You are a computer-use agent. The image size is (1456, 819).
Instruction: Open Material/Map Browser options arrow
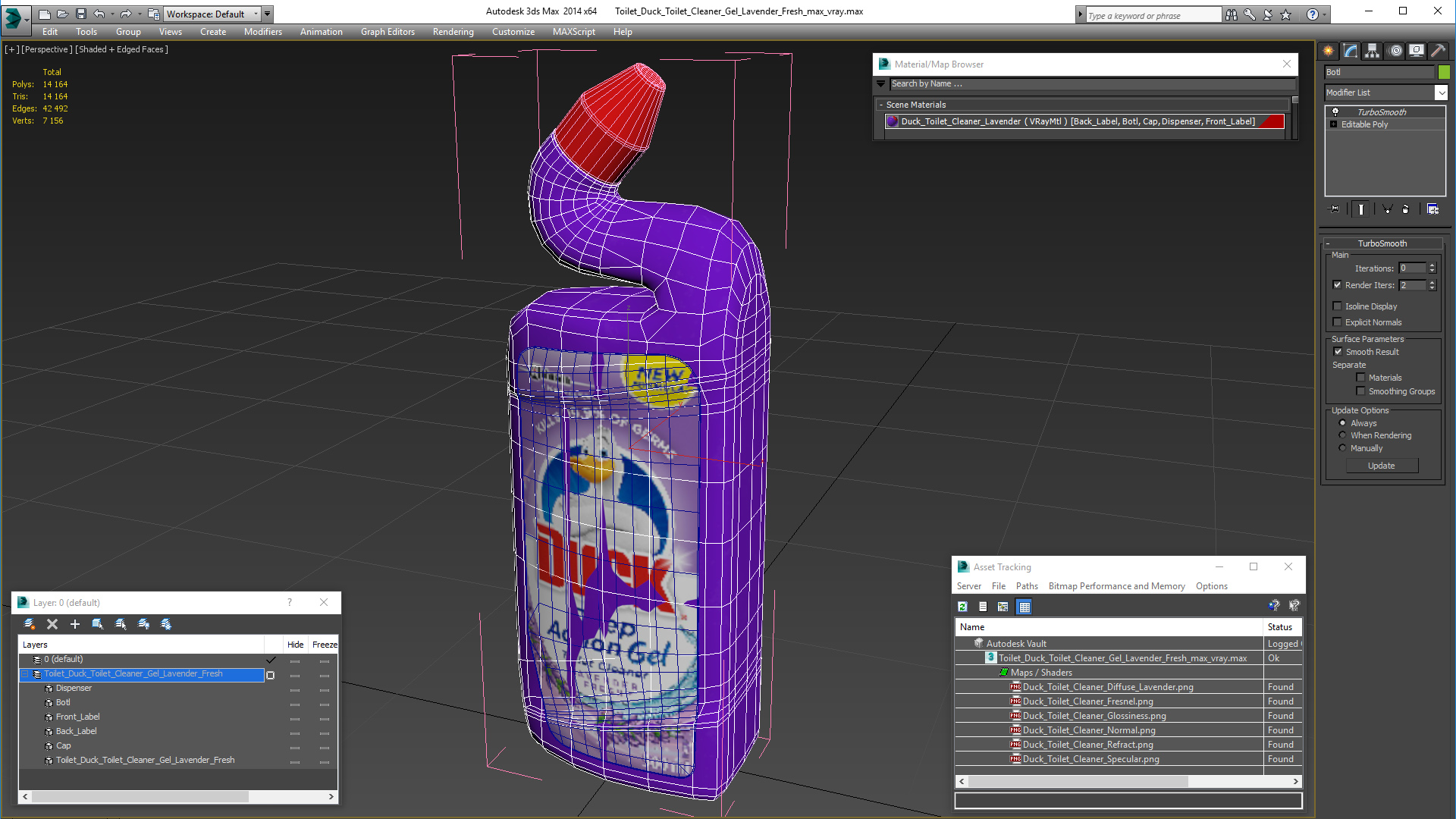click(881, 84)
